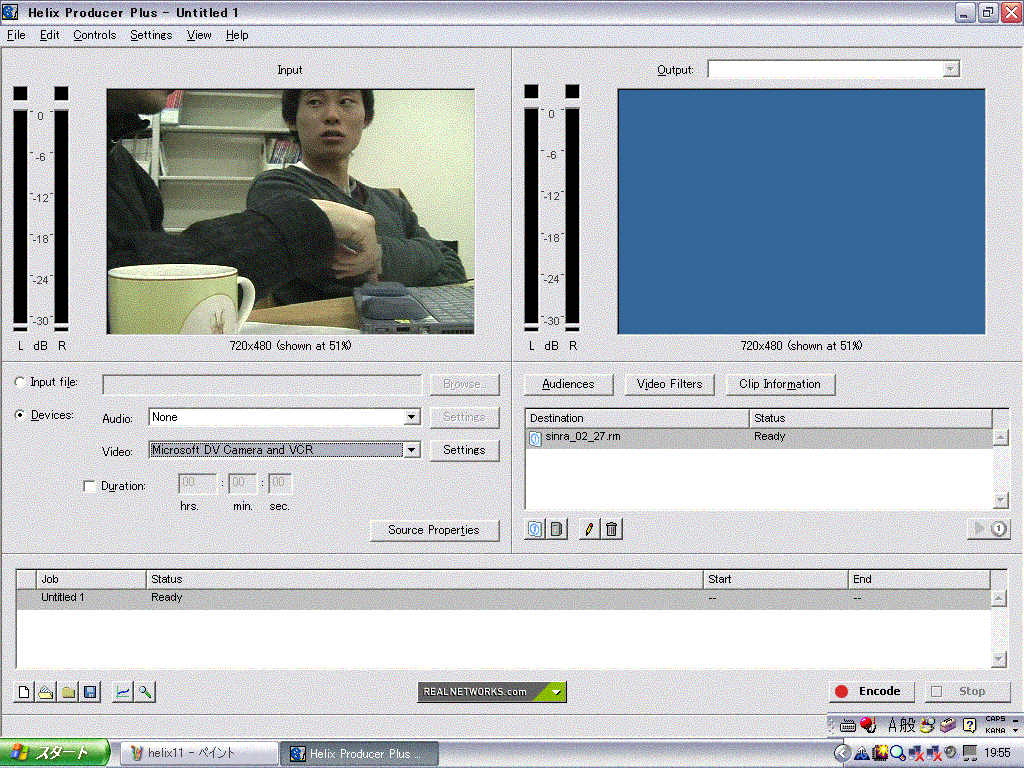Open the File menu

tap(16, 35)
